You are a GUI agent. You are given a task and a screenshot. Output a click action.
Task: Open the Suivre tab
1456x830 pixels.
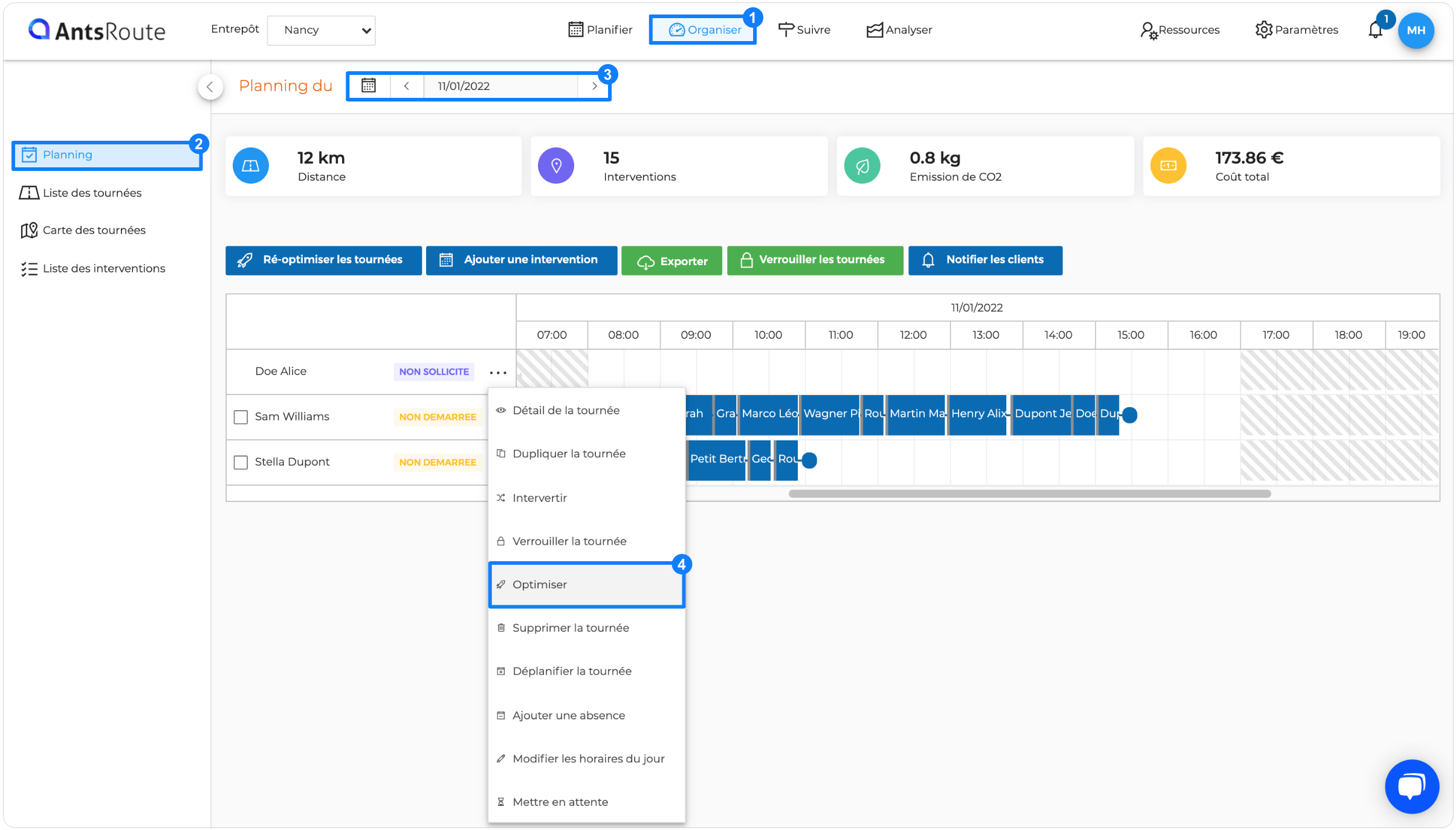point(804,30)
